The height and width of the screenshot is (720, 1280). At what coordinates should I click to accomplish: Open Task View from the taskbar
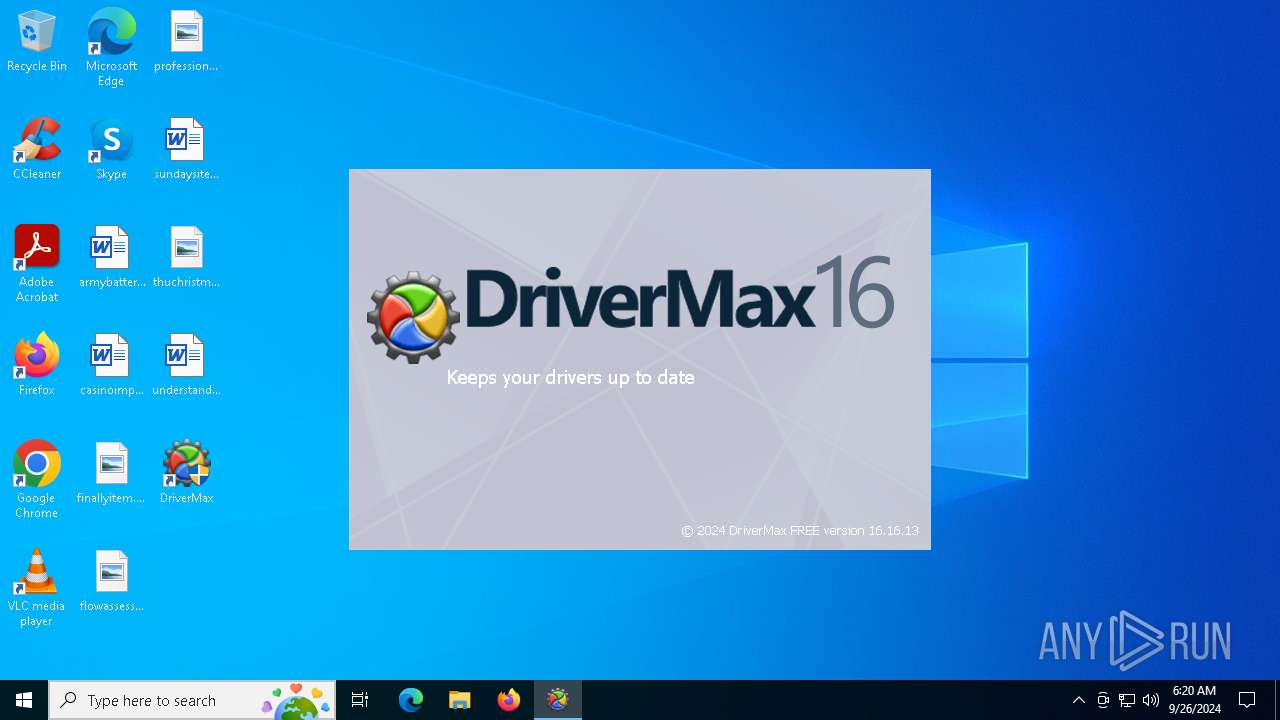[360, 700]
